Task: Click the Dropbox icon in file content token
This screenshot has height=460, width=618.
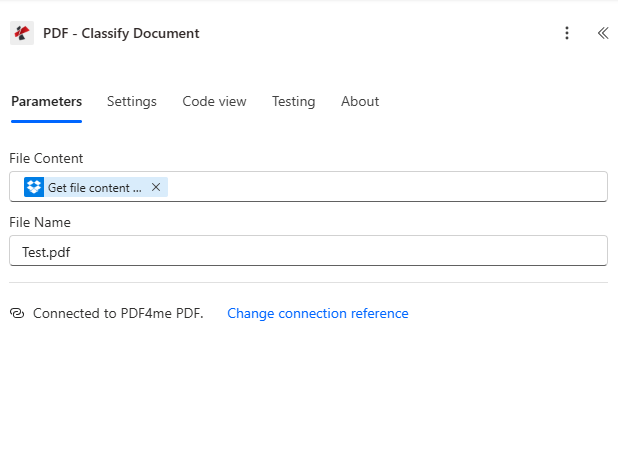Action: tap(35, 187)
